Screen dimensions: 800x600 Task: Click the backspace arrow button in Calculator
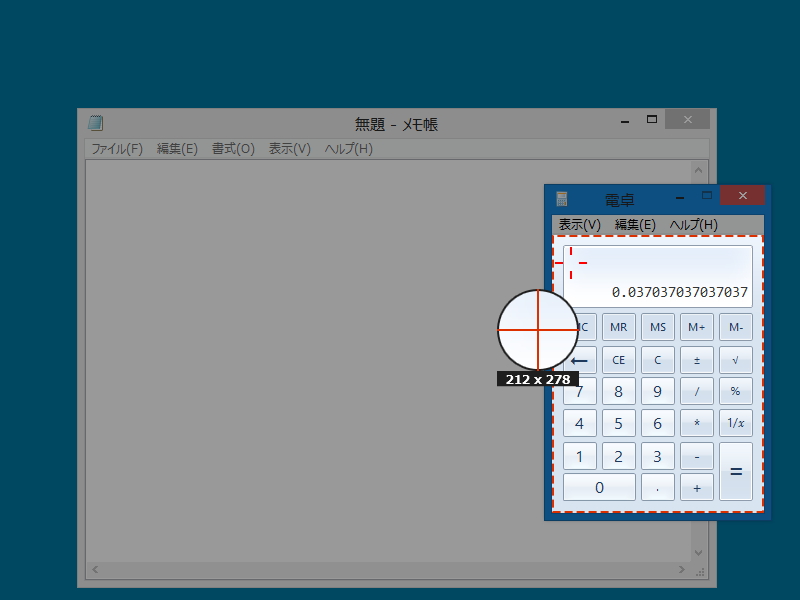(580, 361)
